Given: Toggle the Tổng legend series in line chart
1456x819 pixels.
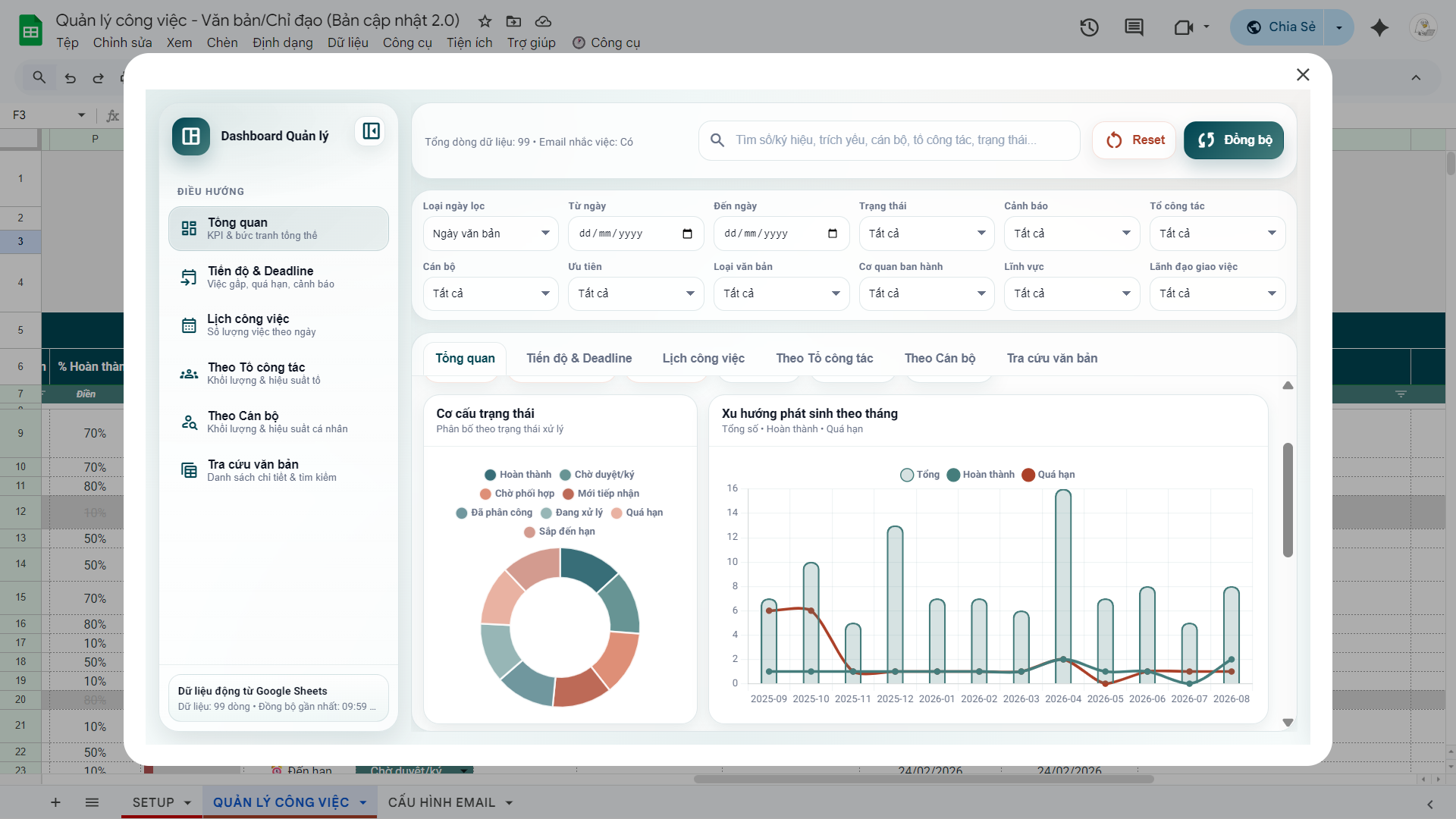Looking at the screenshot, I should 920,475.
